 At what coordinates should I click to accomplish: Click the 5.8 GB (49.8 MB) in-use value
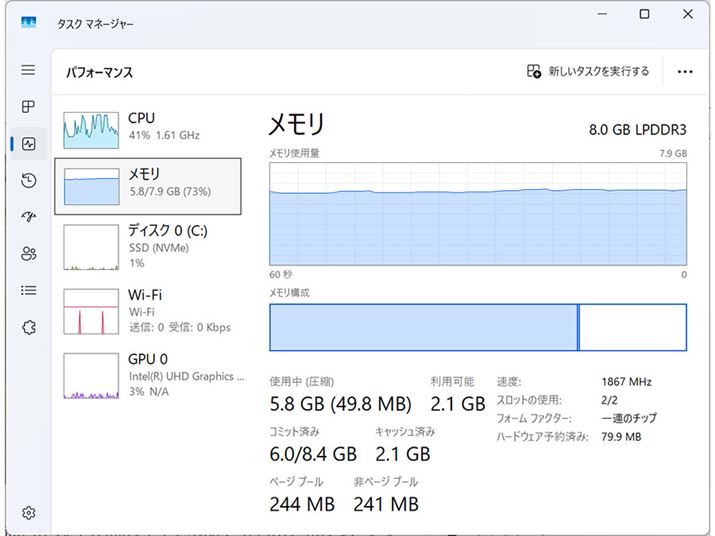(x=341, y=404)
